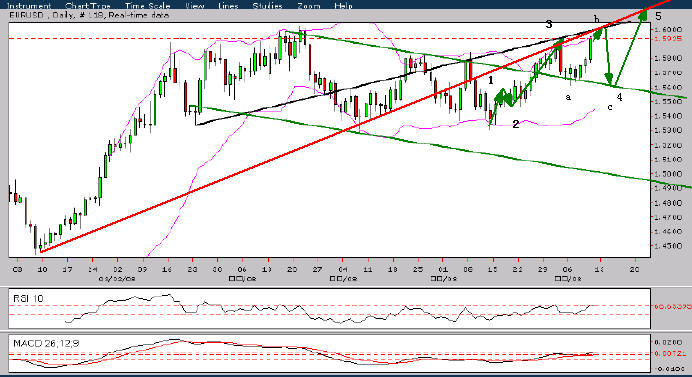
Task: Open the Zoom menu
Action: click(308, 6)
